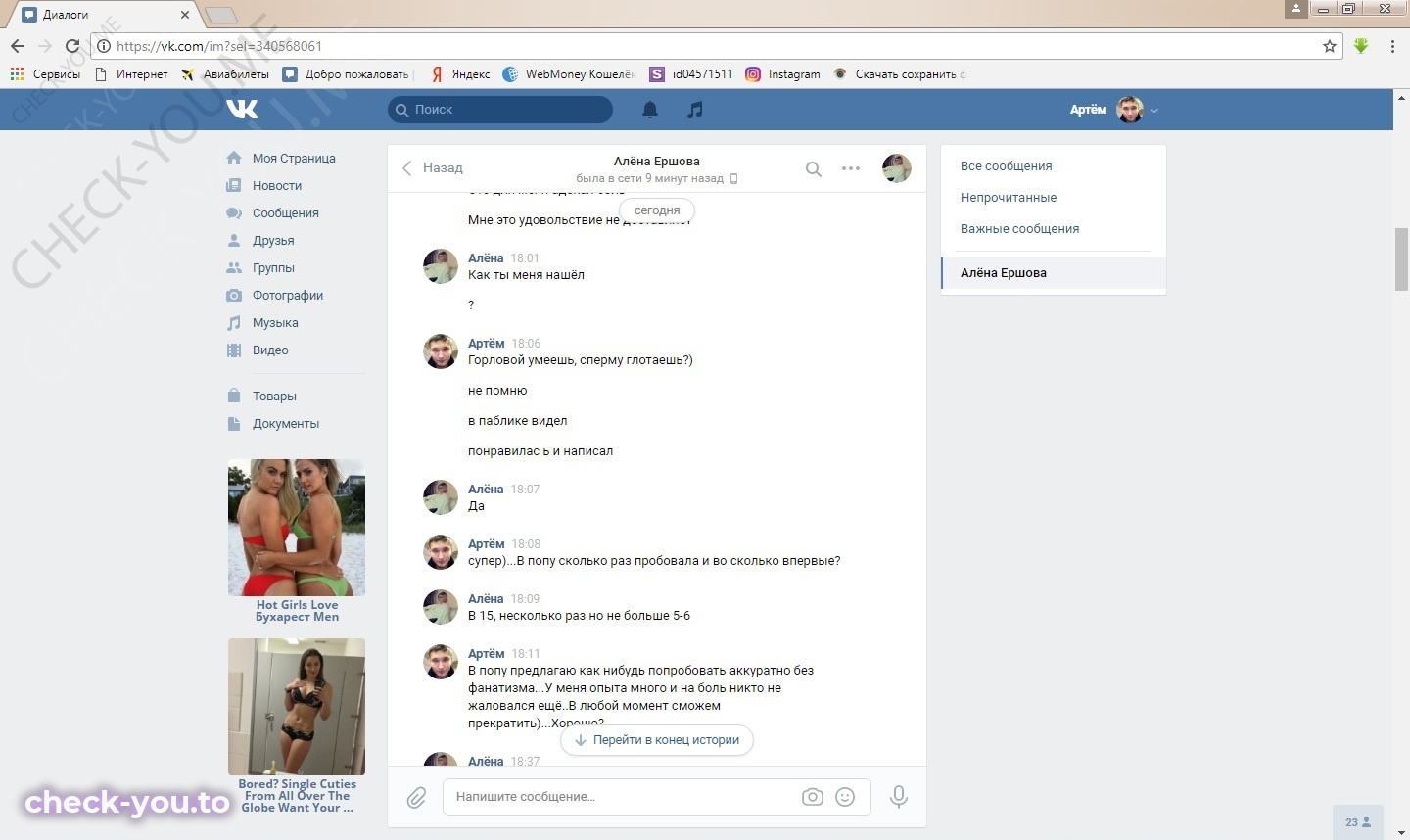Click Алёна's avatar at 18:01 message

[441, 266]
